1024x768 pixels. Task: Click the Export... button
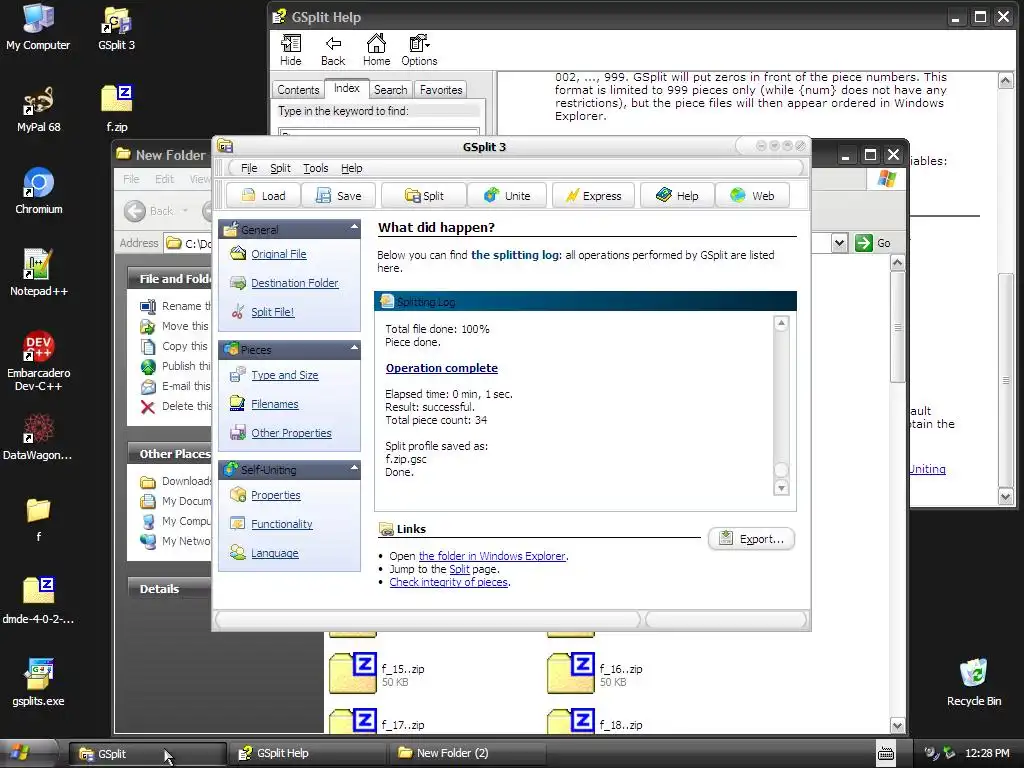tap(751, 539)
